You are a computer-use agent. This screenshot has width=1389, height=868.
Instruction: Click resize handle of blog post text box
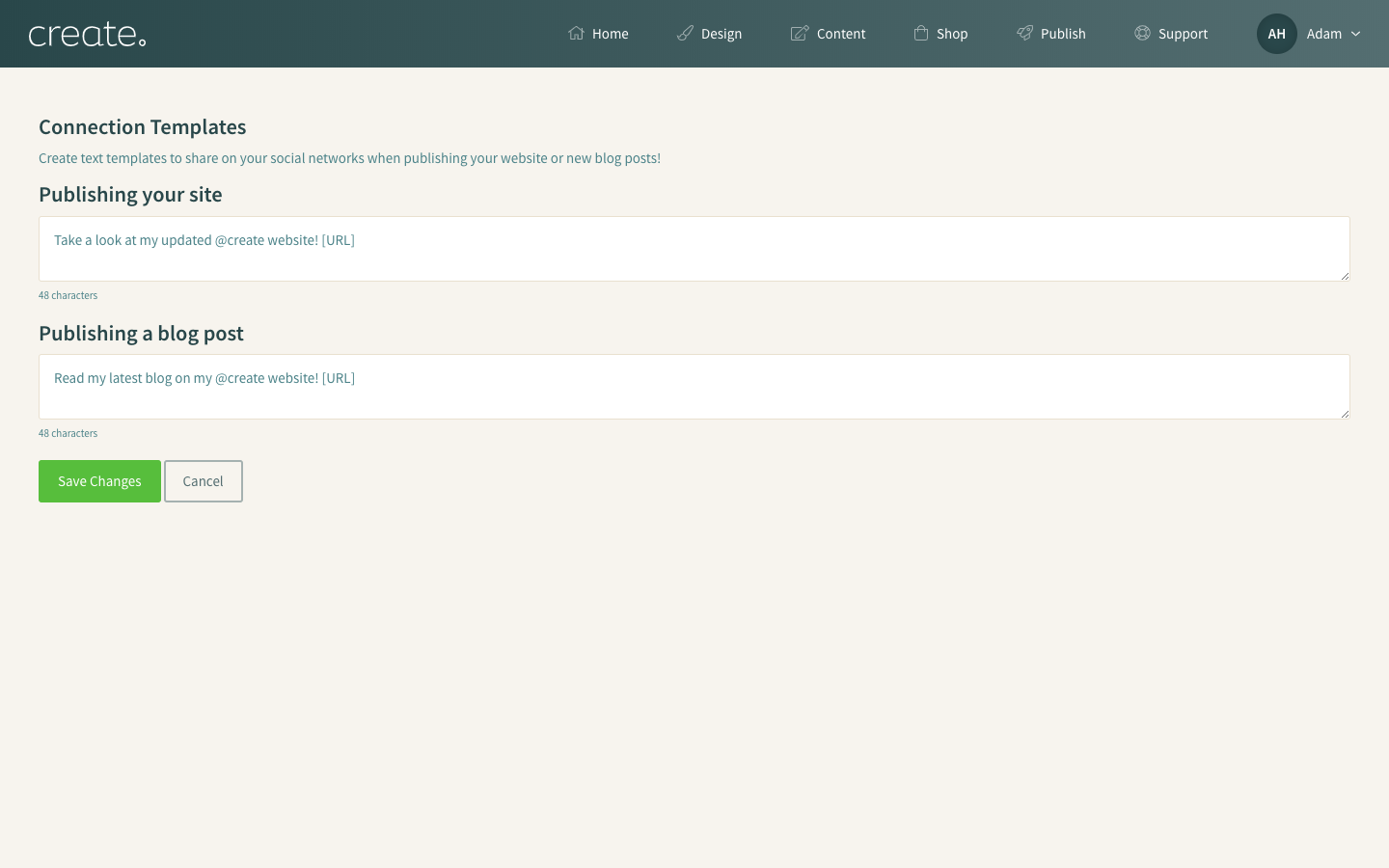1344,414
